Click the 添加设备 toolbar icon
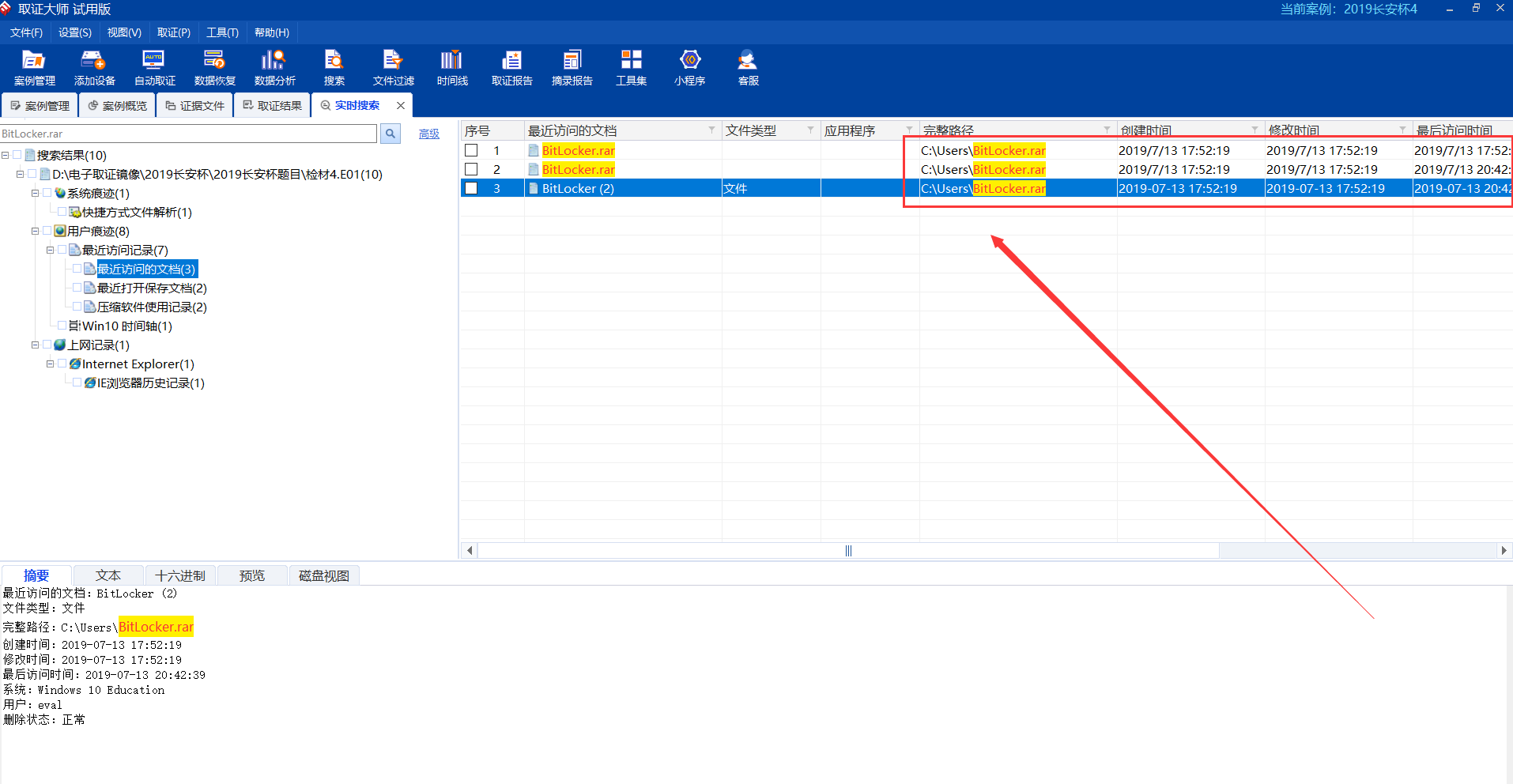Viewport: 1513px width, 784px height. click(x=94, y=68)
